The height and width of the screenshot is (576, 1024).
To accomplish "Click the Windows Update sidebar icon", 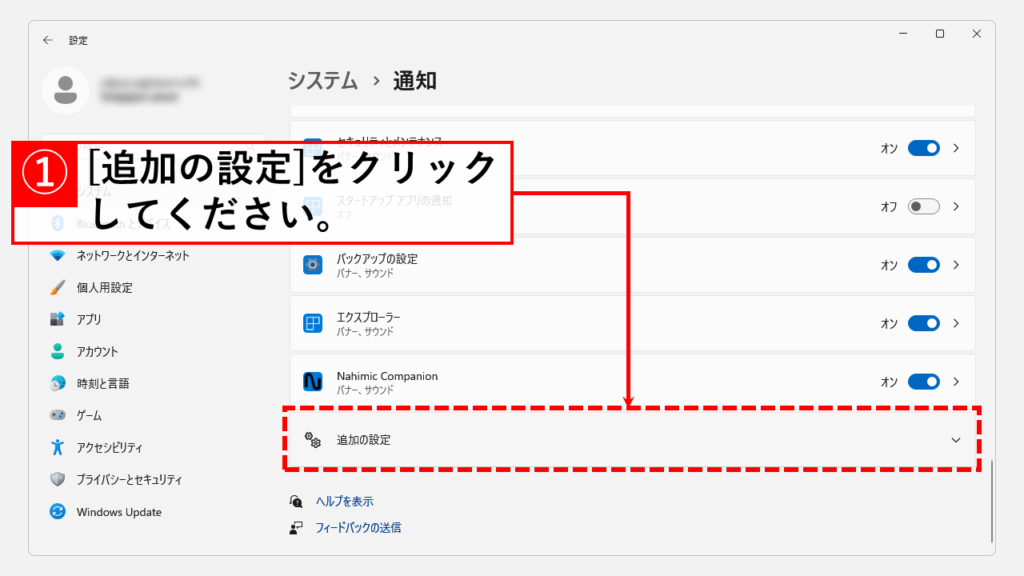I will (x=58, y=512).
